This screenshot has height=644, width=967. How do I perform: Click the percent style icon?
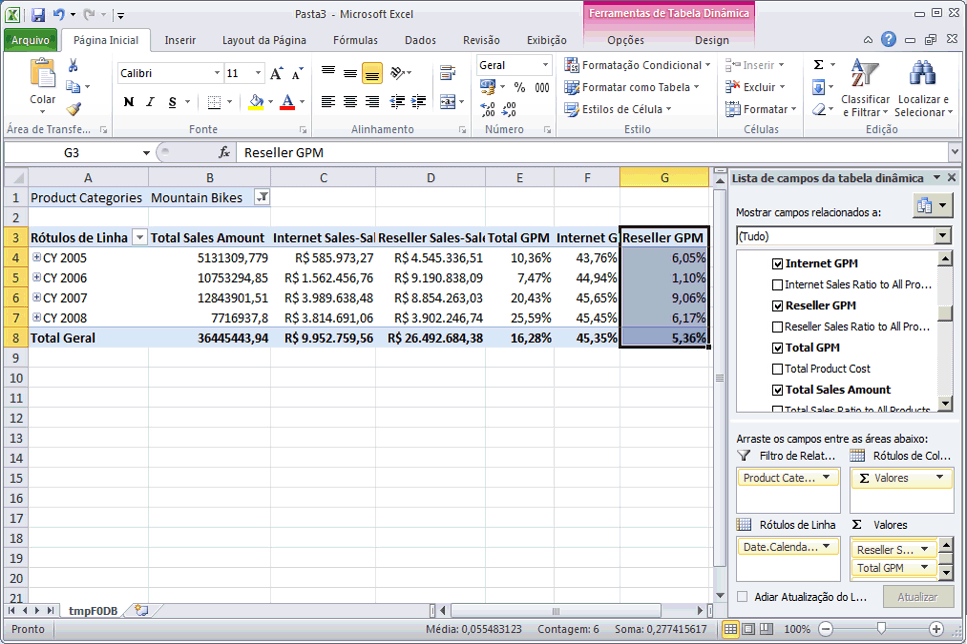coord(519,87)
